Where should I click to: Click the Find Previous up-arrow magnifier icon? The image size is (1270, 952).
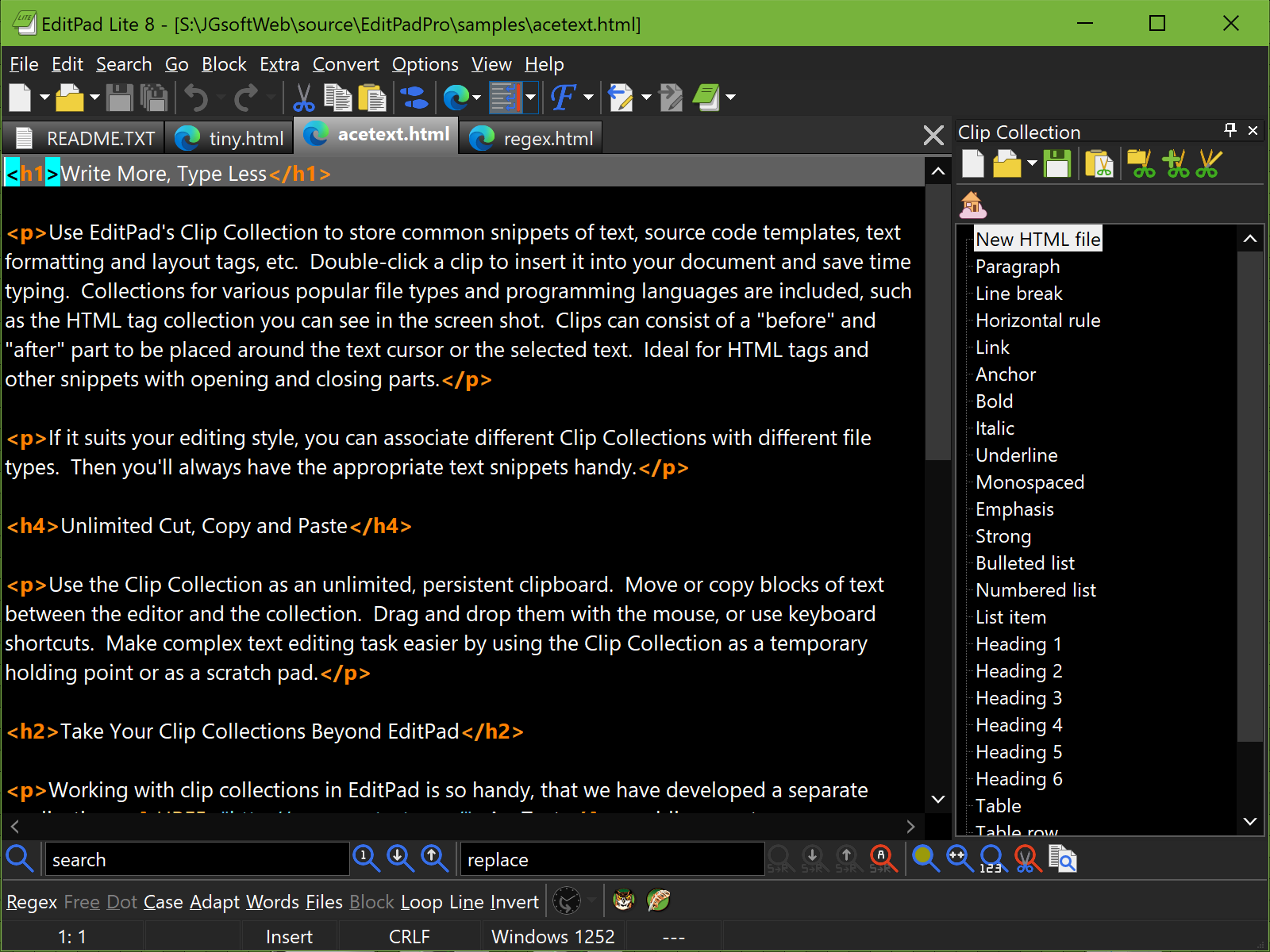[434, 858]
